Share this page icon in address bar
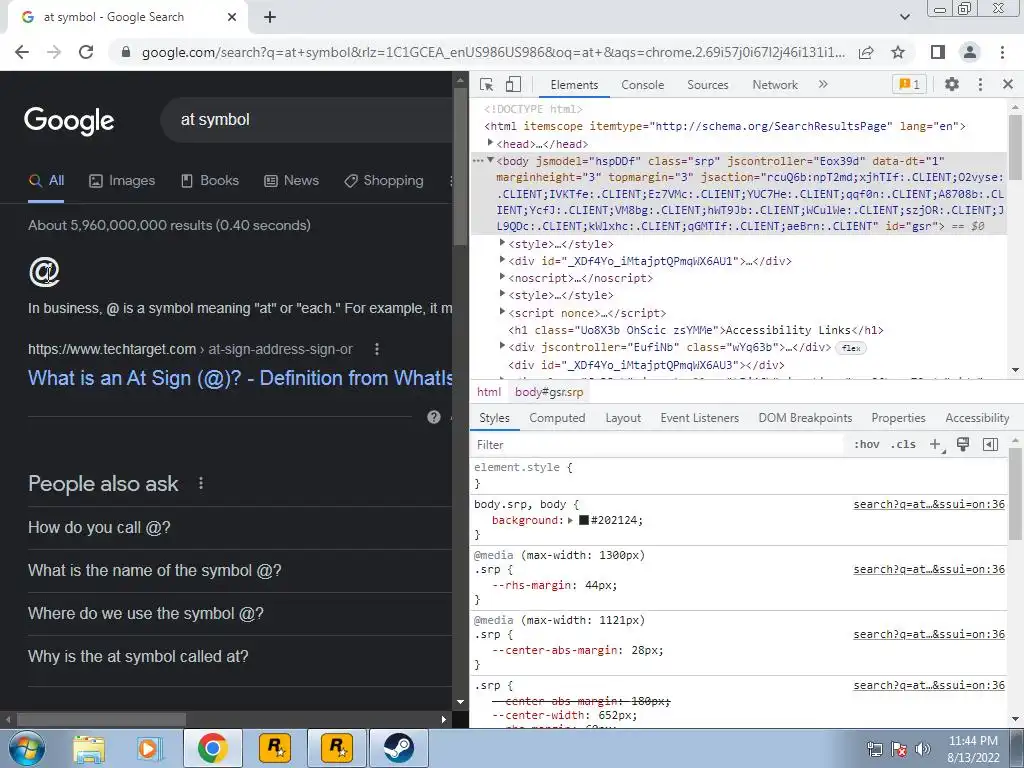This screenshot has height=768, width=1024. [866, 52]
